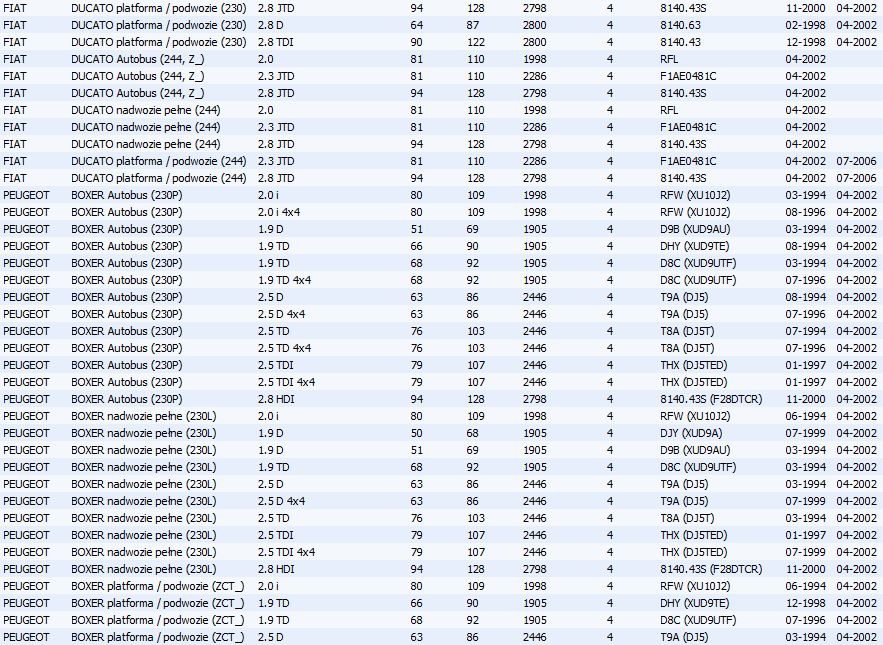This screenshot has height=645, width=883.
Task: Select 2.5 D 4x4 in BOXER Autobus (230P) row
Action: [x=282, y=314]
